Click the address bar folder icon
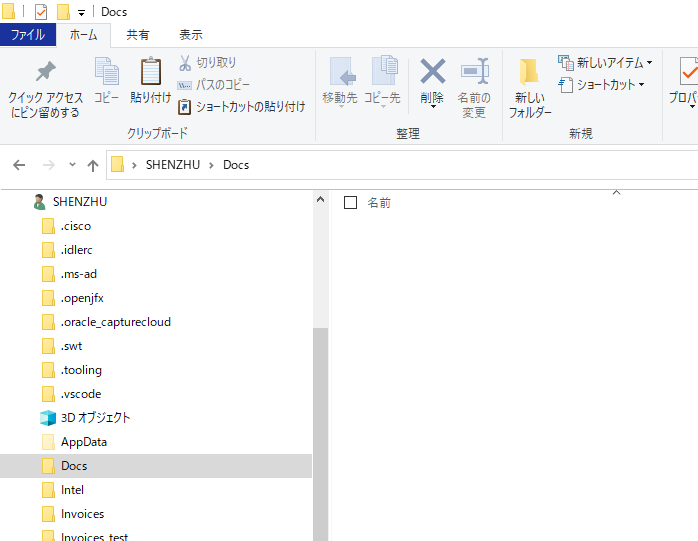 pos(118,164)
